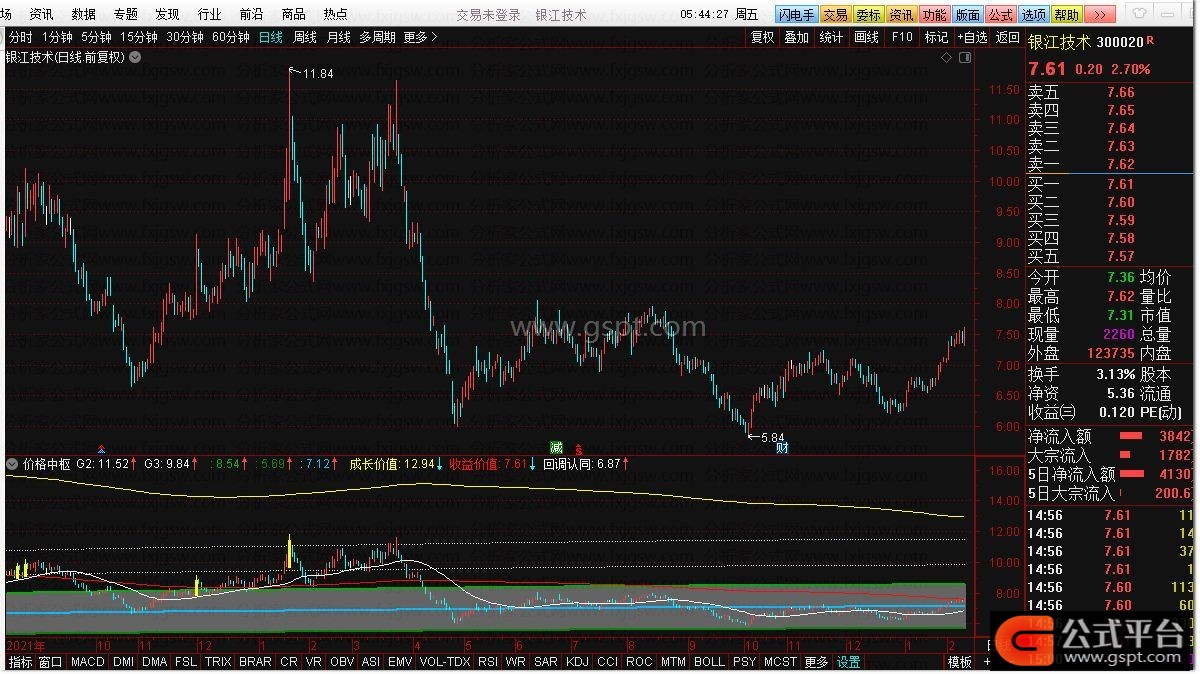Screen dimensions: 1200x674
Task: Click the 财 marker under the 5.84 low
Action: tap(782, 447)
